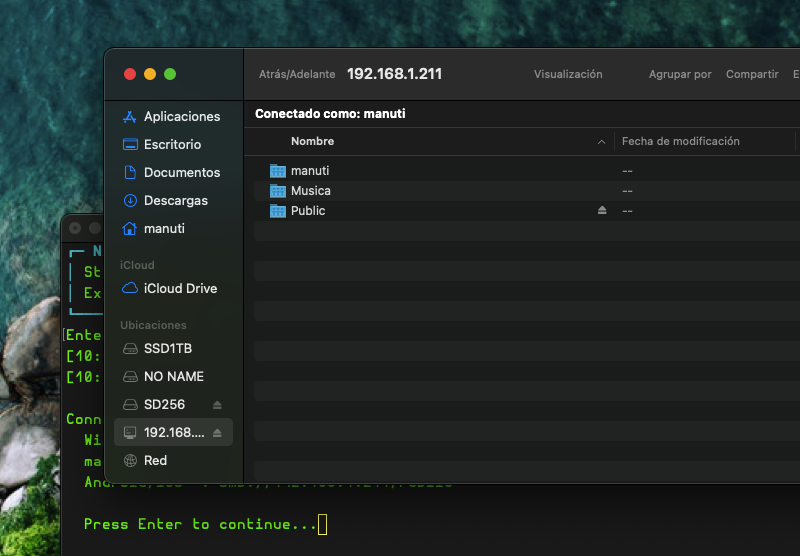This screenshot has width=800, height=556.
Task: Toggle the sort order chevron in the Nombre column
Action: point(602,142)
